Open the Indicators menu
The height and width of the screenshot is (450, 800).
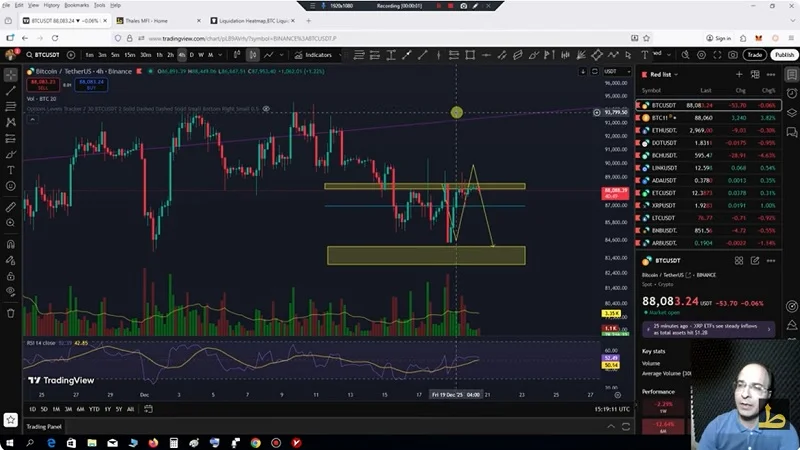point(314,55)
